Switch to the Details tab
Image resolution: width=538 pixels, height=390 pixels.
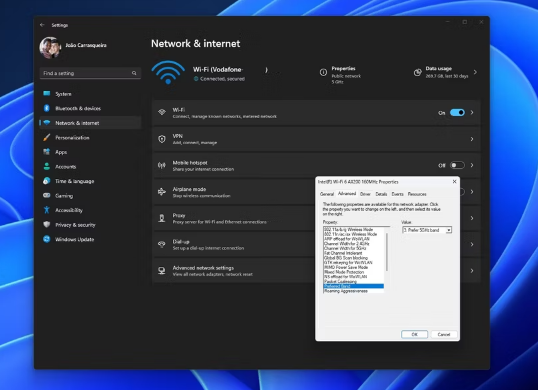point(381,194)
